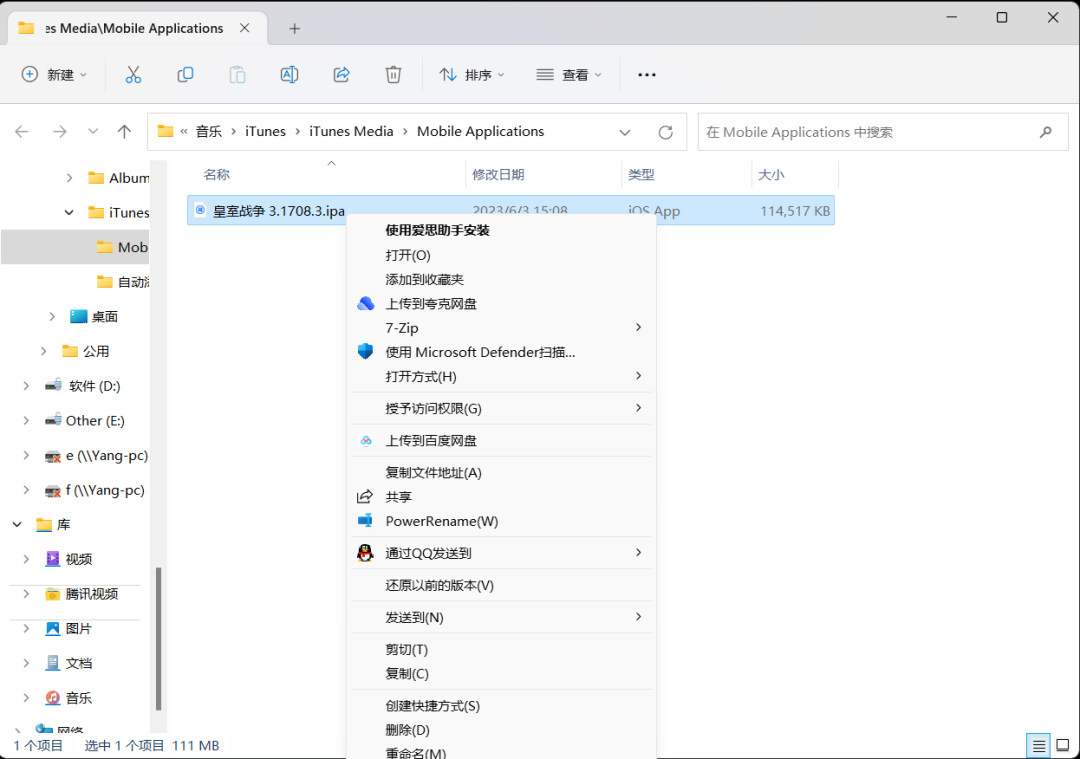
Task: Open a new tab with plus button
Action: (x=294, y=28)
